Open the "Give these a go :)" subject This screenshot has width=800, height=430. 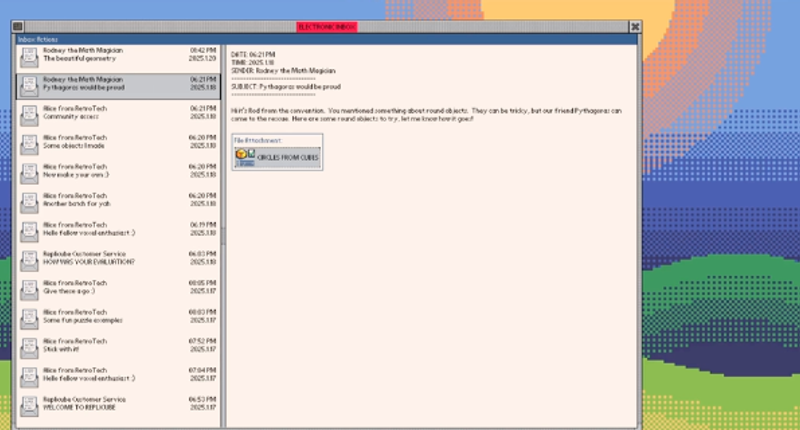point(69,291)
